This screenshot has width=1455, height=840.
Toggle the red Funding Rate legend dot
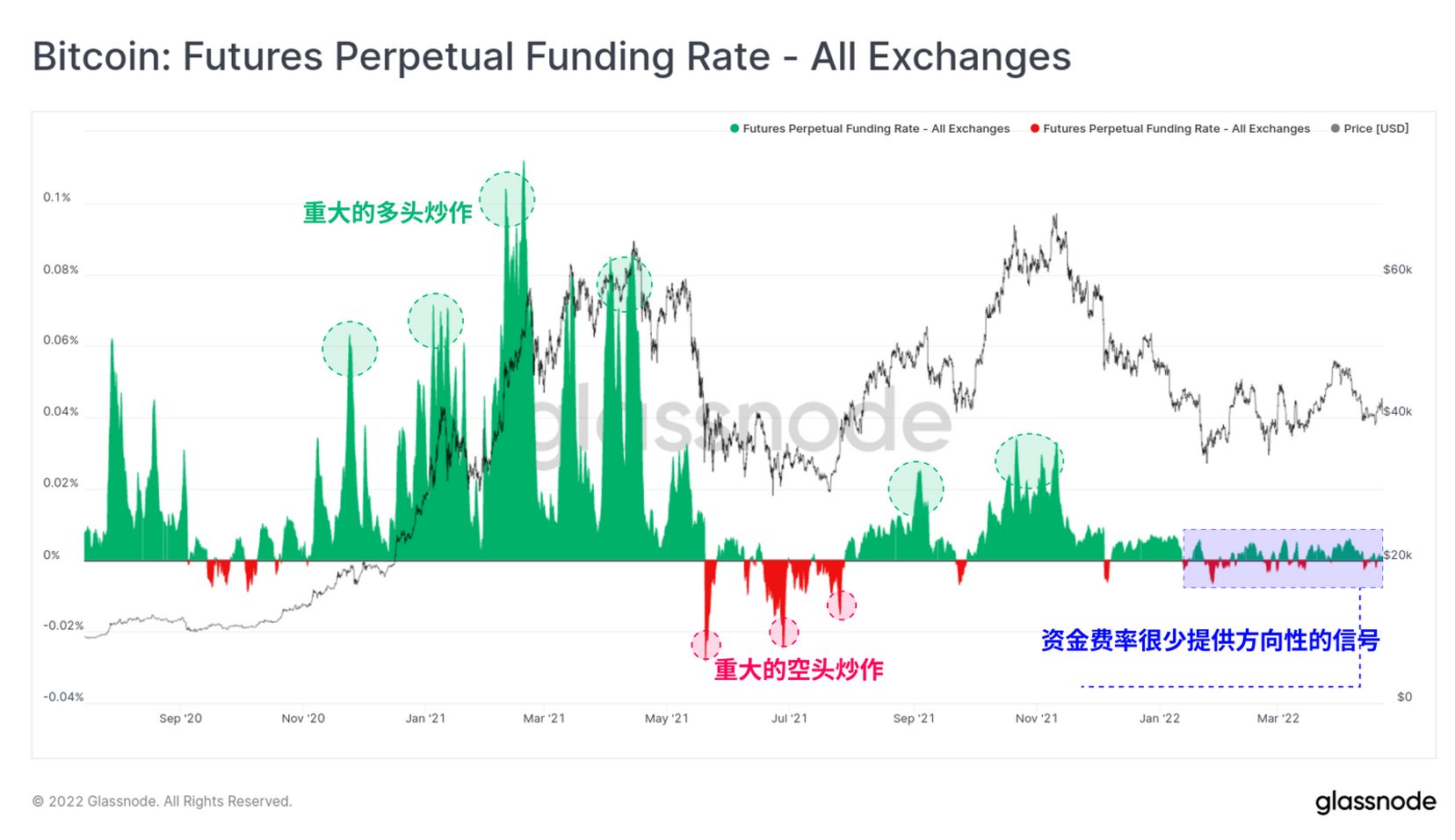1035,128
